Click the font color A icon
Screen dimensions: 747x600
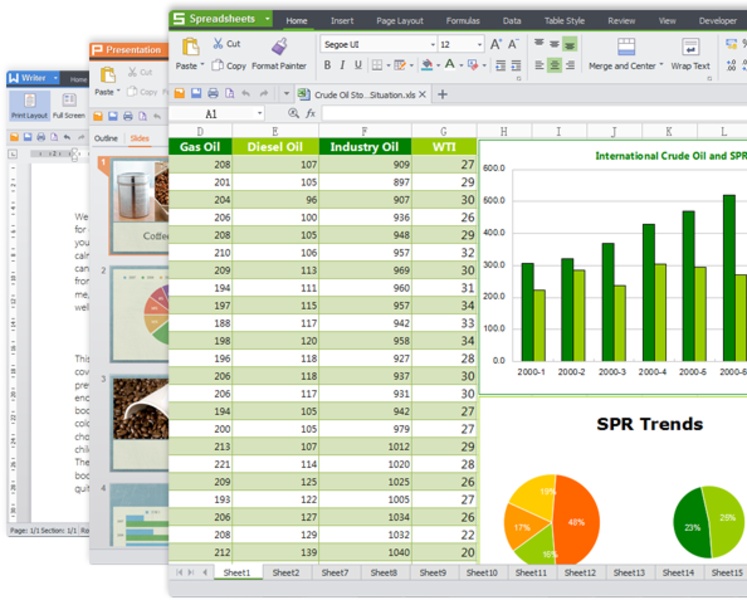pyautogui.click(x=449, y=64)
